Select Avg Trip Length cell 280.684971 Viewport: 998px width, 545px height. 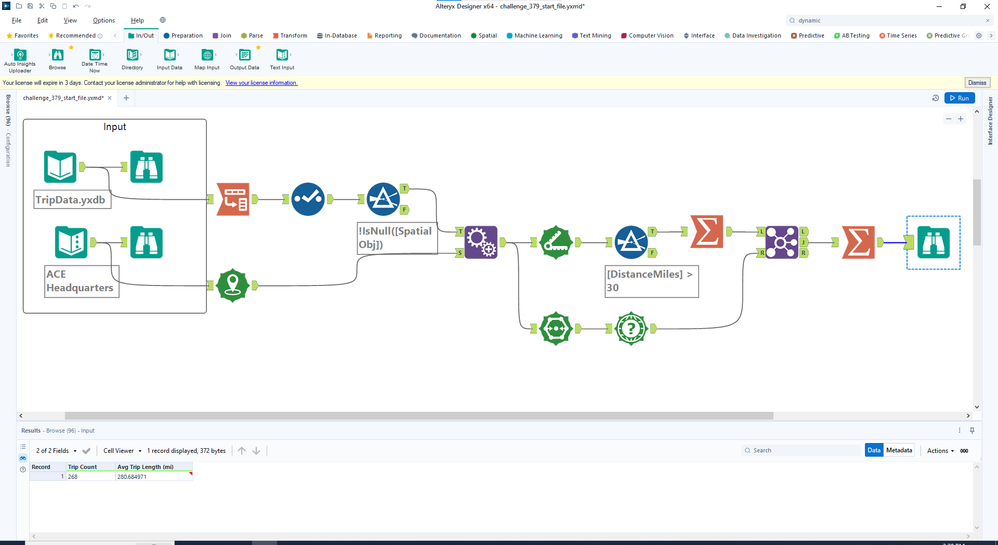click(x=153, y=476)
